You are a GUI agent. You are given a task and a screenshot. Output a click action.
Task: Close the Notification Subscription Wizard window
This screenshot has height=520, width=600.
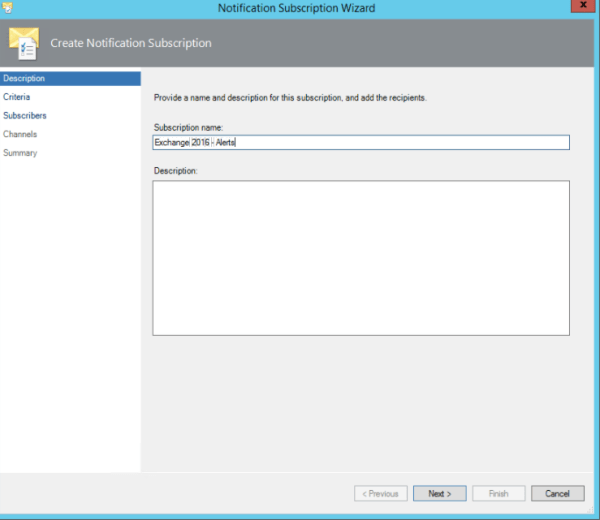pos(583,5)
